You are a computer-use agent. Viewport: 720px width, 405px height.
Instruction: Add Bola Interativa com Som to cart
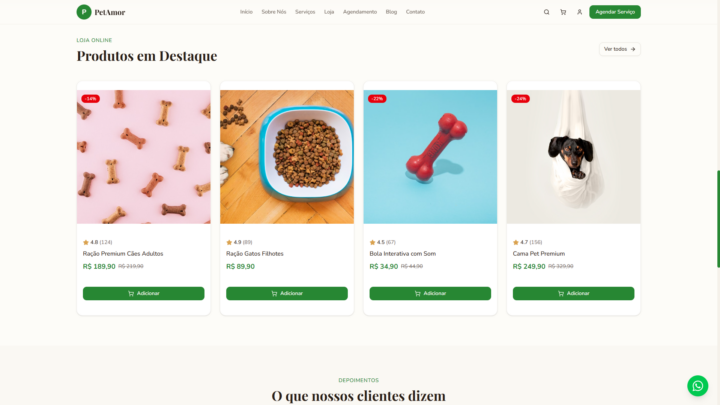tap(430, 293)
